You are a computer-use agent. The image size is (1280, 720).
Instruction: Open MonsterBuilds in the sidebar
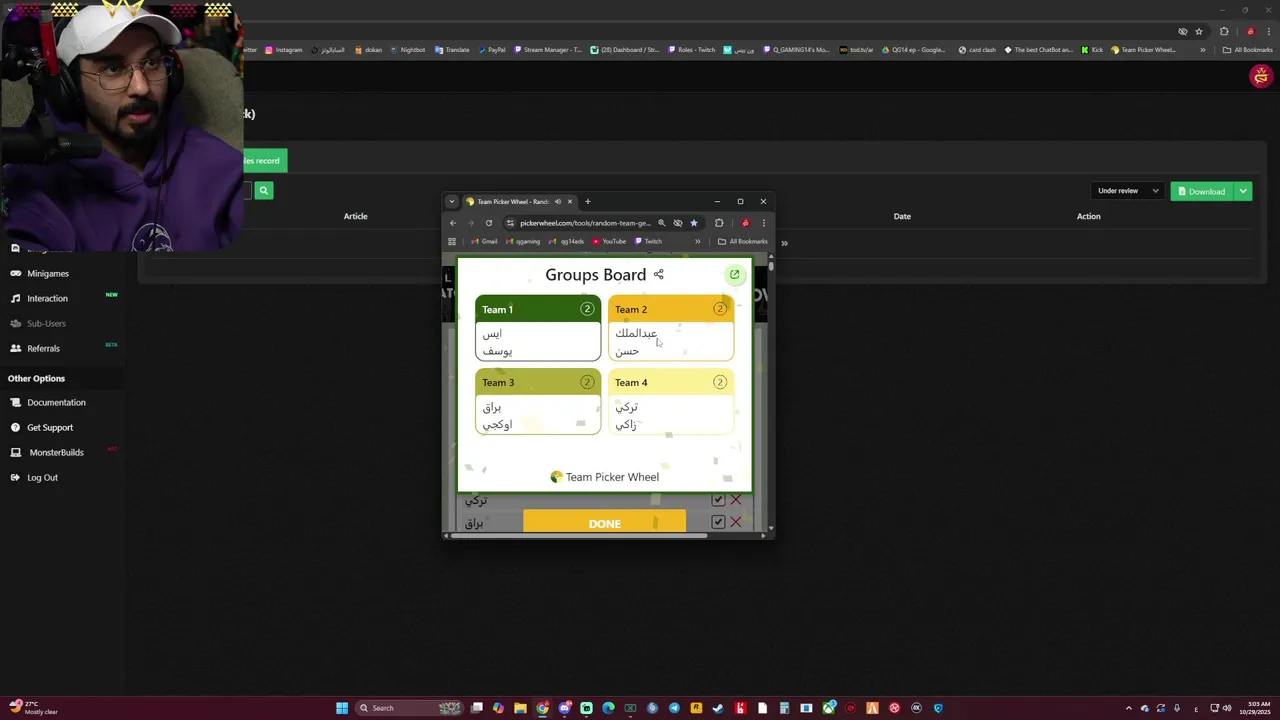[56, 452]
